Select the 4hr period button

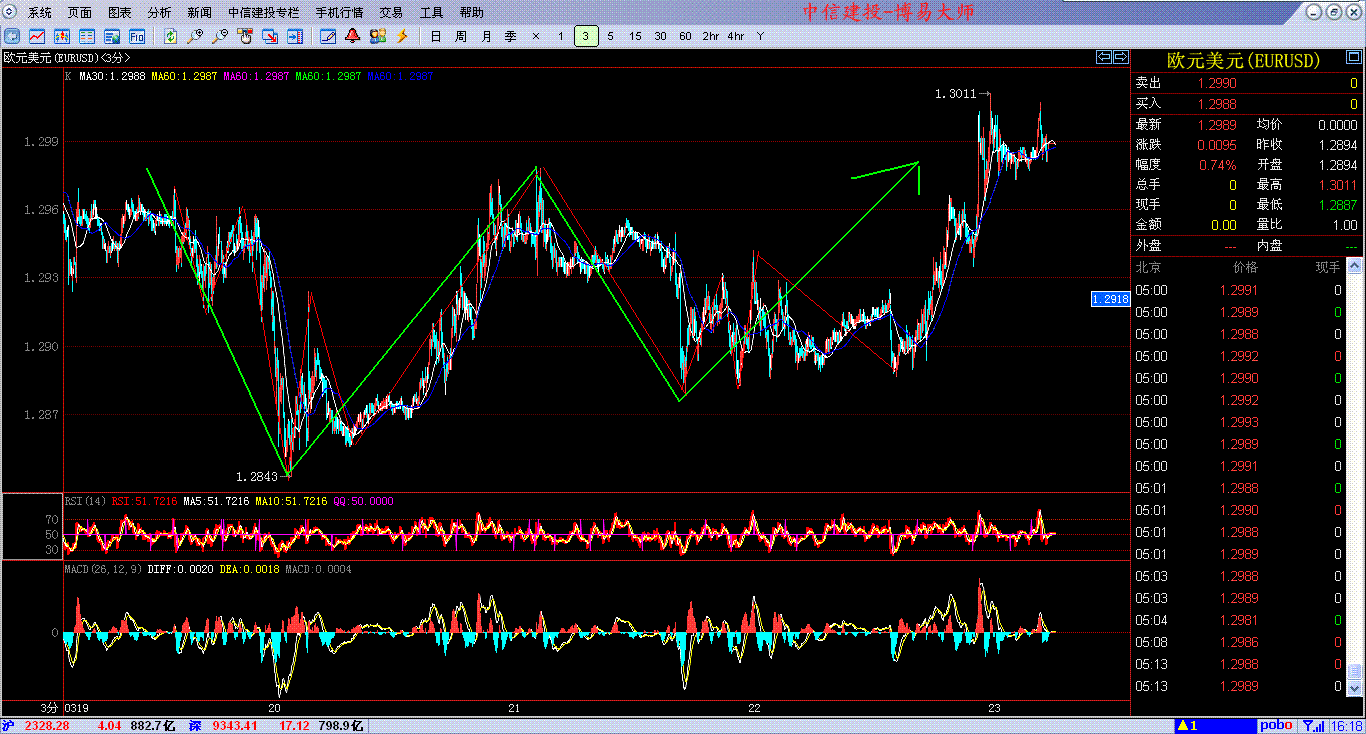tap(735, 36)
